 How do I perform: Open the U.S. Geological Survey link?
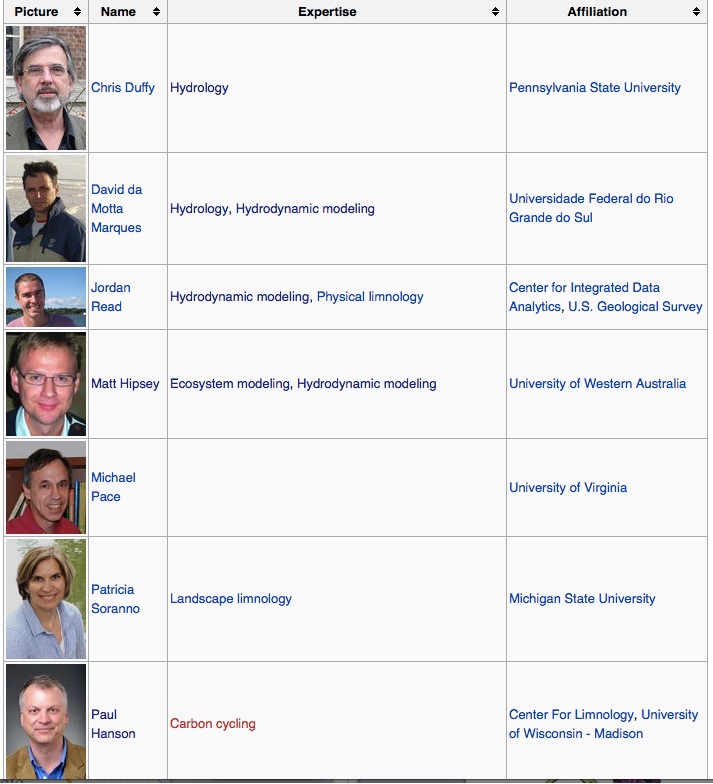tap(635, 307)
